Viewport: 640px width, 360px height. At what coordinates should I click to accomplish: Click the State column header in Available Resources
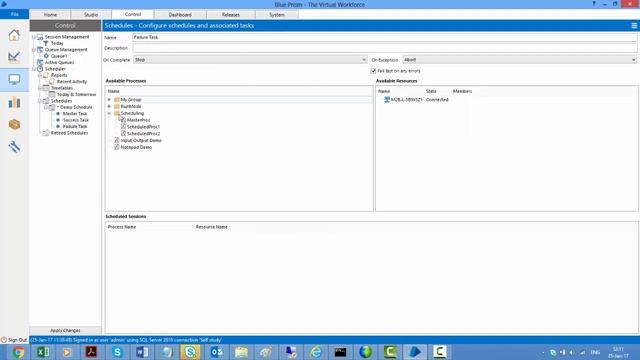click(431, 91)
